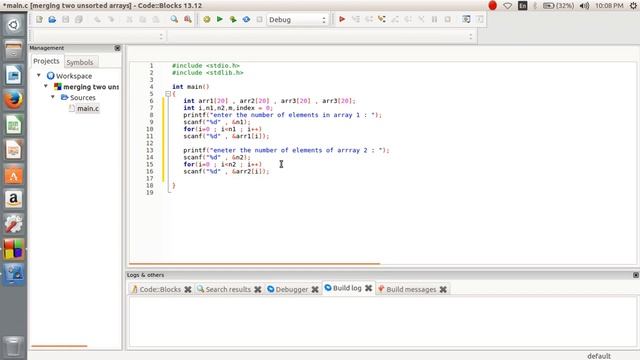Screen dimensions: 640x360
Task: Click the Management panel horizontal scrollbar
Action: (59, 346)
